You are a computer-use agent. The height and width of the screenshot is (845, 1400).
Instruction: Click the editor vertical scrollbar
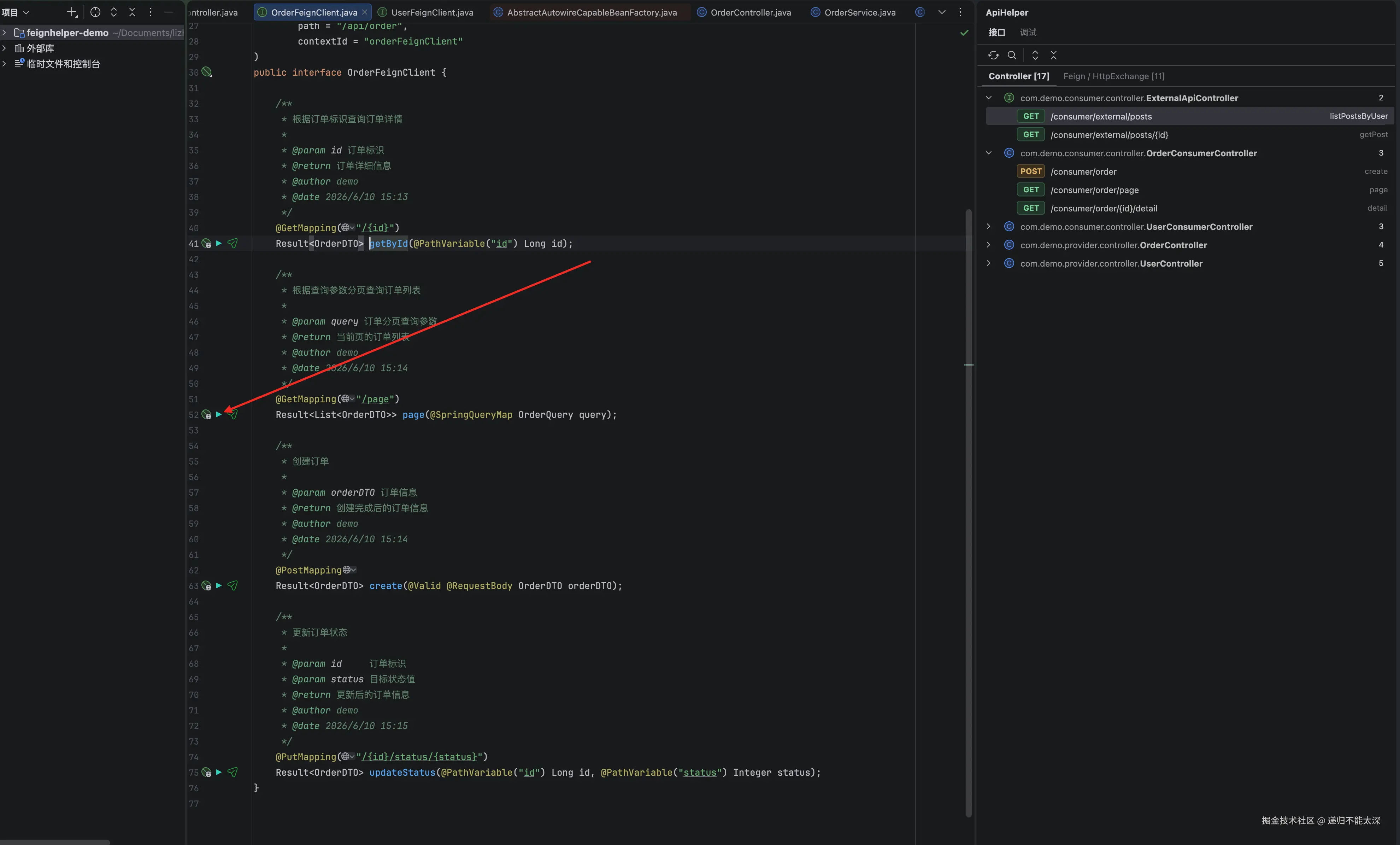[968, 512]
